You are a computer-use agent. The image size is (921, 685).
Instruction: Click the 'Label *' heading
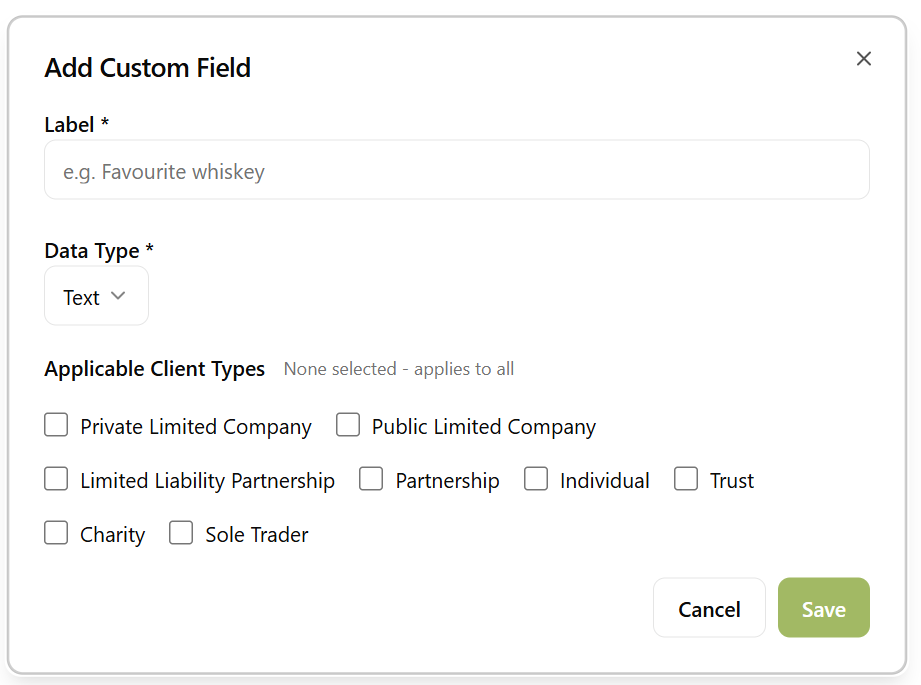point(76,124)
